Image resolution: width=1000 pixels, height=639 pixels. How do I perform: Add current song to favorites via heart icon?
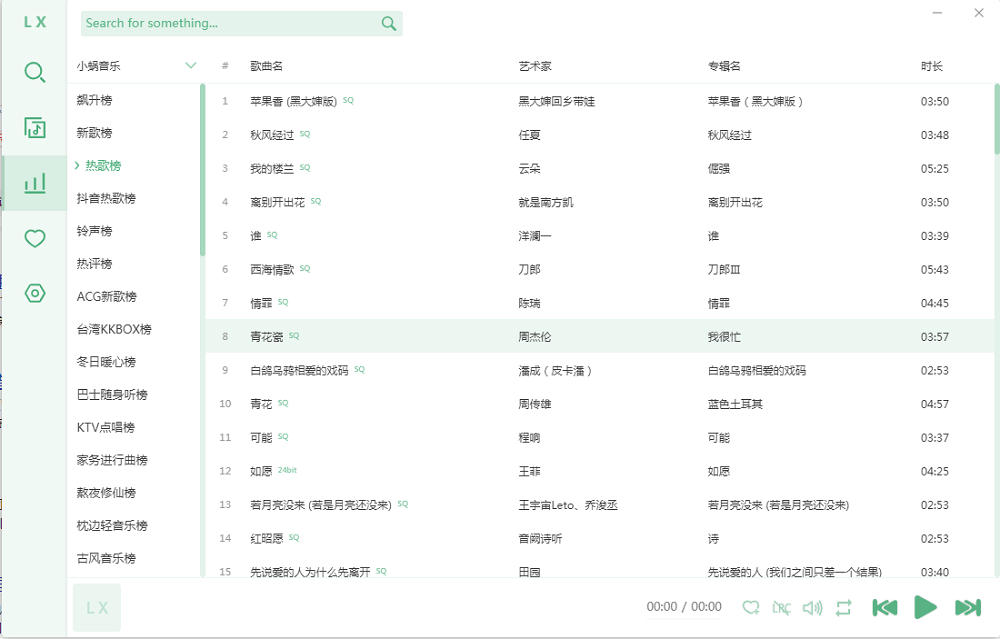(x=752, y=607)
